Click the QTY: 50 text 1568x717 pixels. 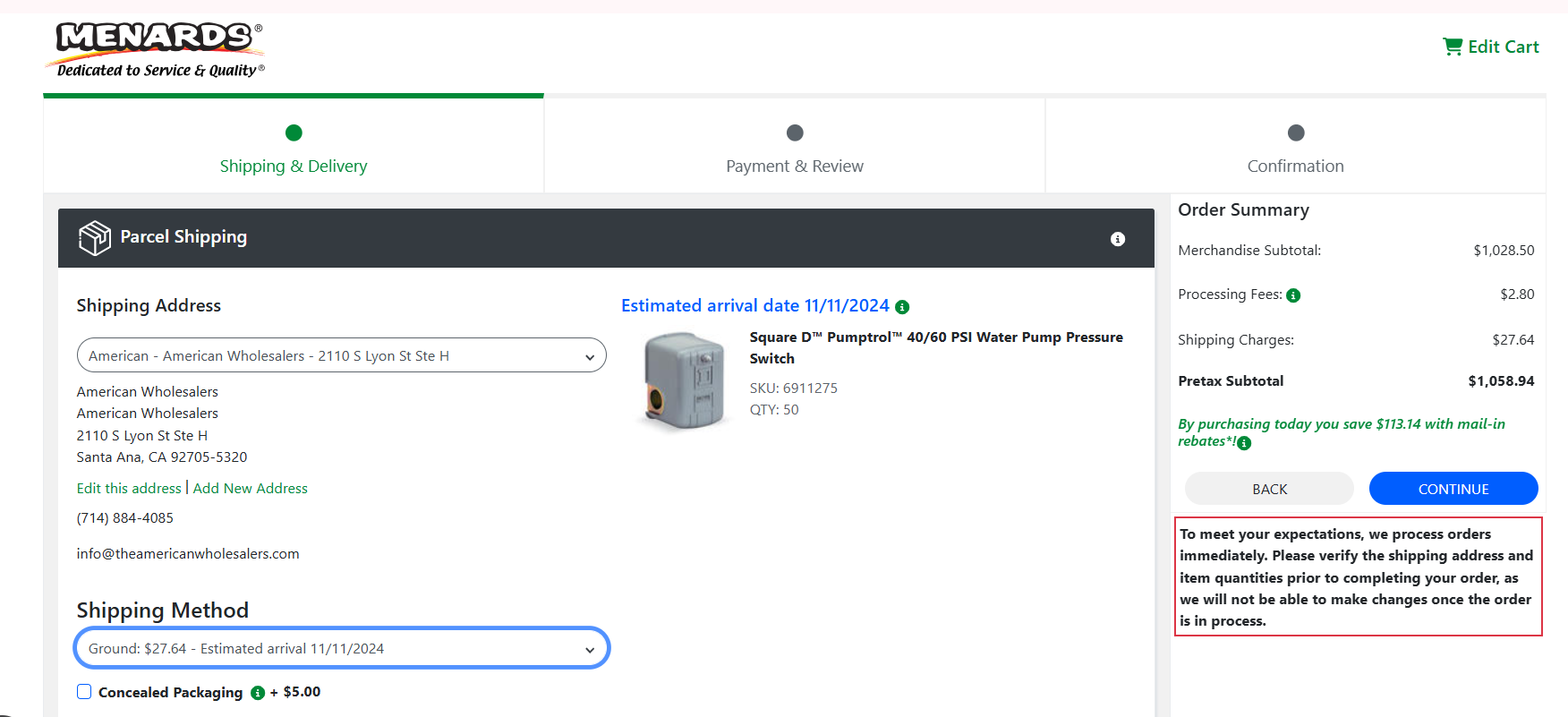(774, 410)
